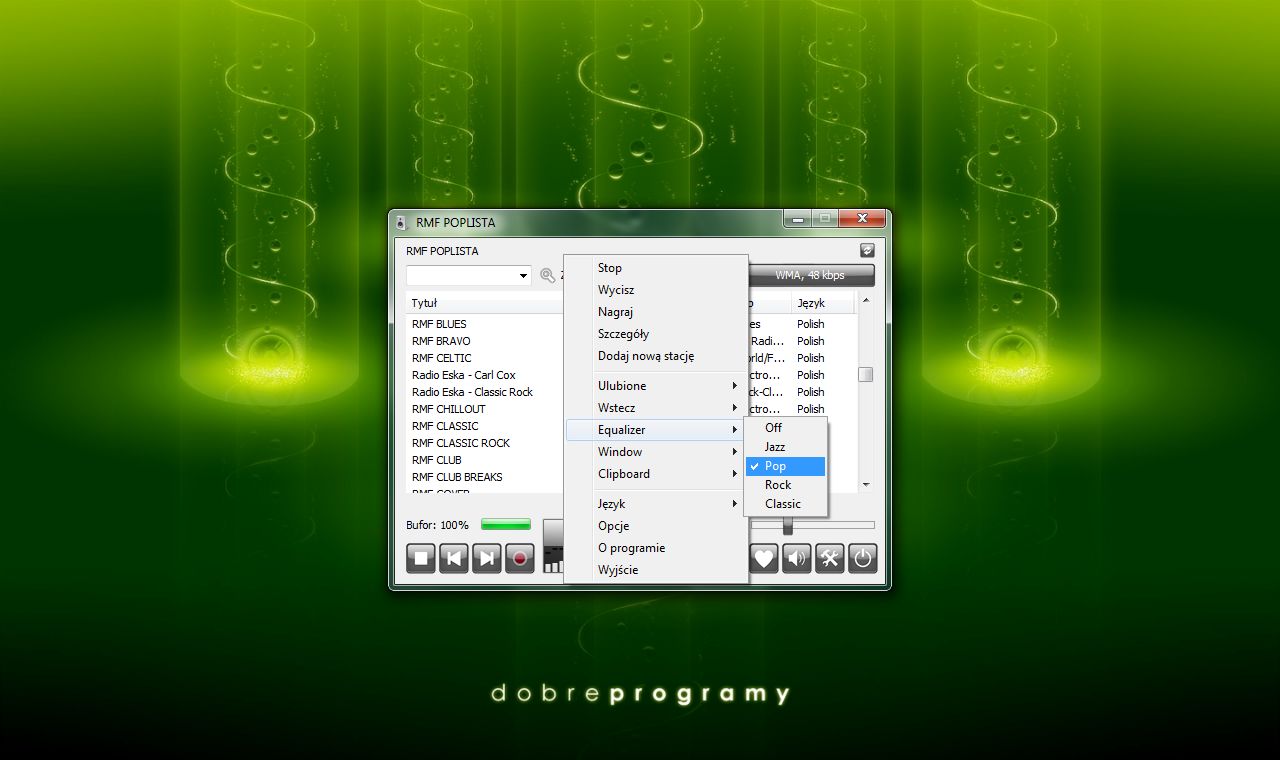Expand the Ulubione submenu
1280x760 pixels.
tap(656, 386)
